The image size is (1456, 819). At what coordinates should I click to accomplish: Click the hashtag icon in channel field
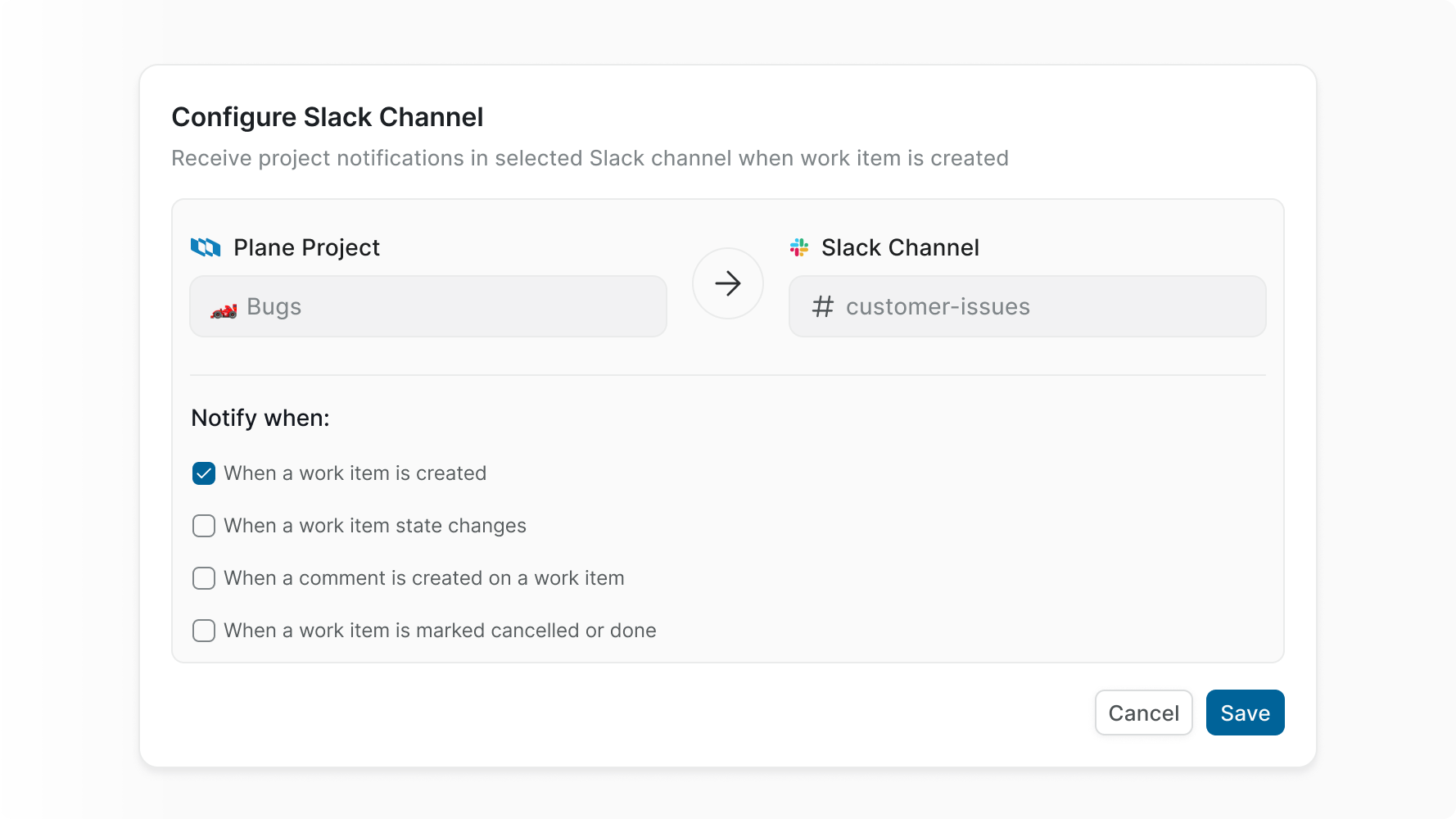click(x=822, y=306)
